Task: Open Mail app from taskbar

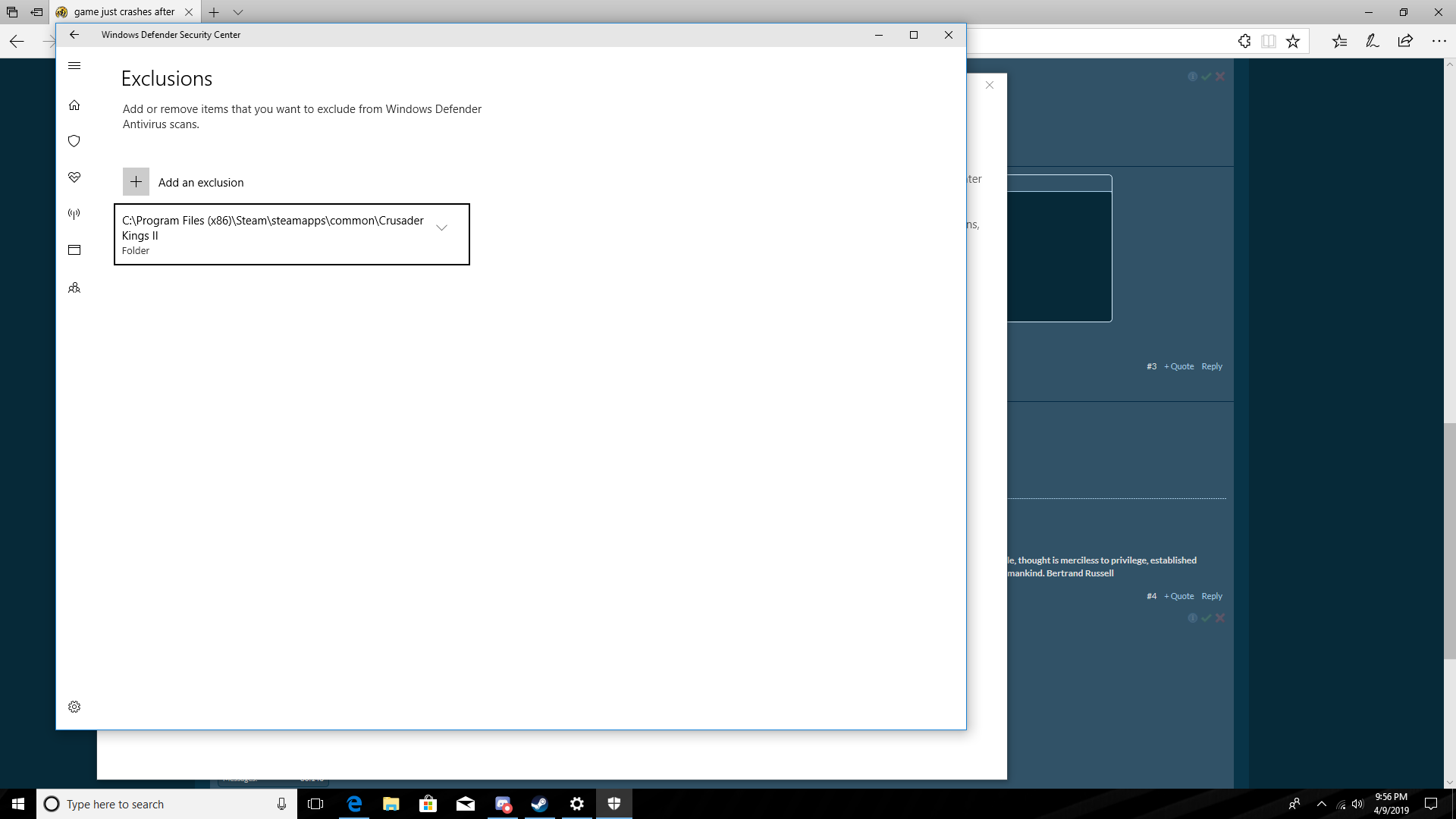Action: click(x=465, y=804)
